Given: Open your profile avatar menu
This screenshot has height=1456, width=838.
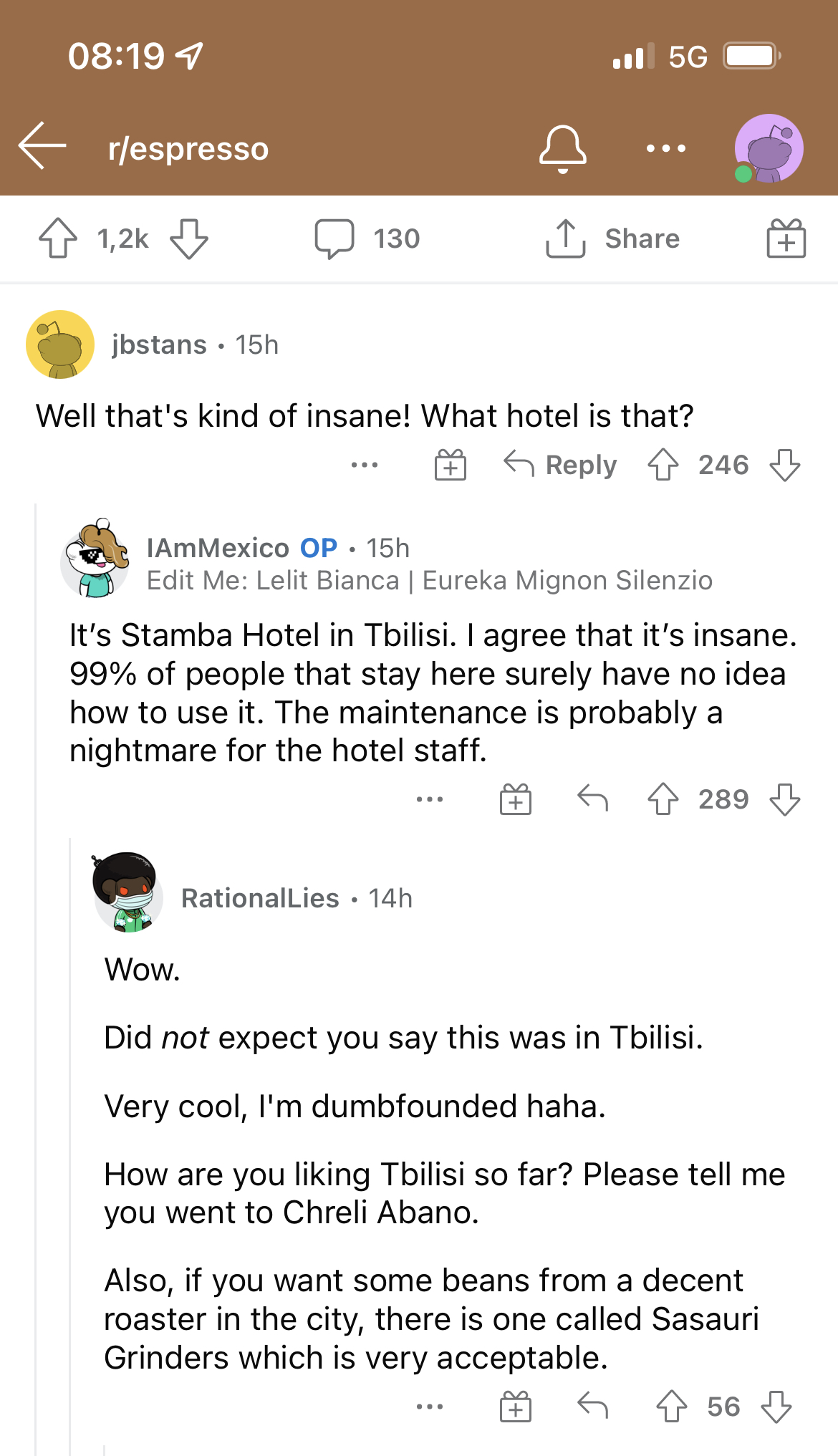Looking at the screenshot, I should click(769, 148).
